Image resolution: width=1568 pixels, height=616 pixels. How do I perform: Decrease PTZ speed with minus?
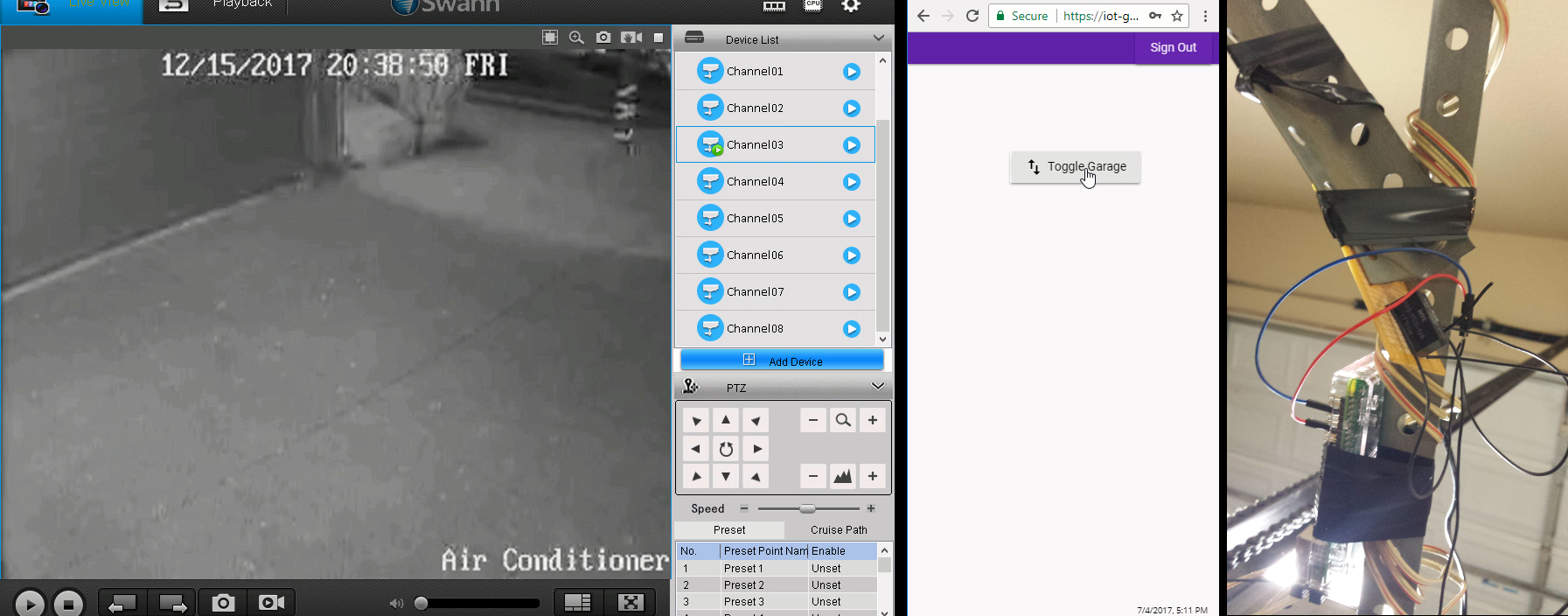(x=744, y=508)
